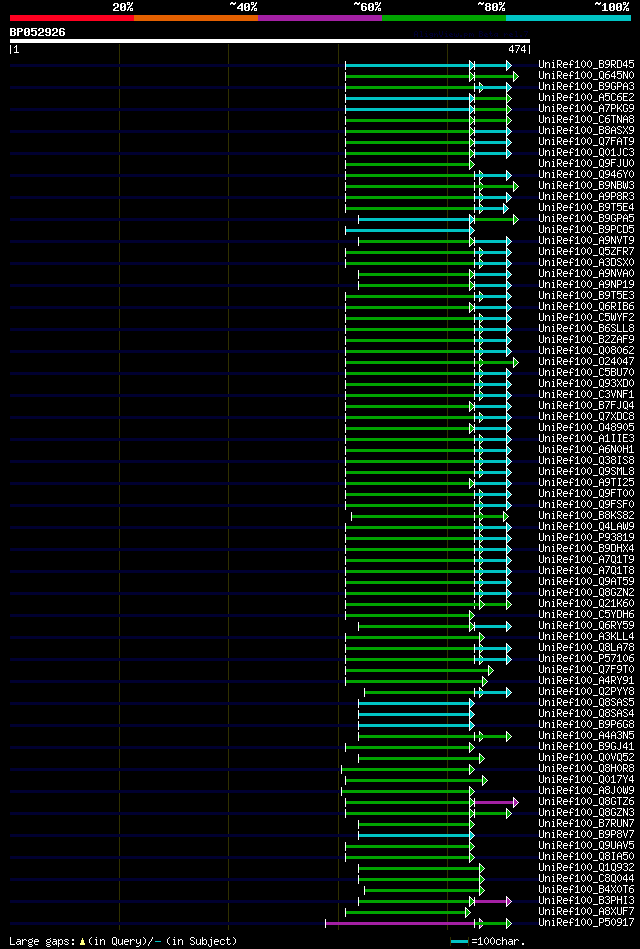Open UniRef100_B9T5E3 entry
The image size is (640, 949).
(586, 296)
